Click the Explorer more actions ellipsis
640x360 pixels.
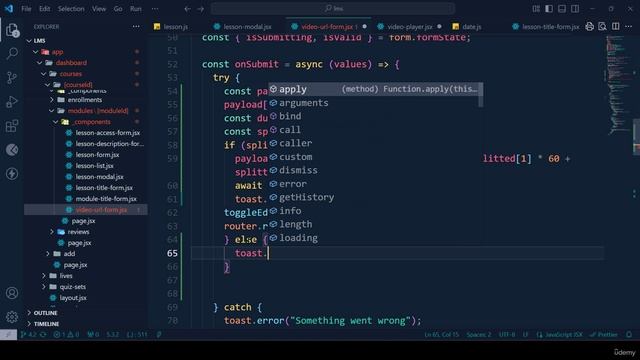[x=136, y=27]
